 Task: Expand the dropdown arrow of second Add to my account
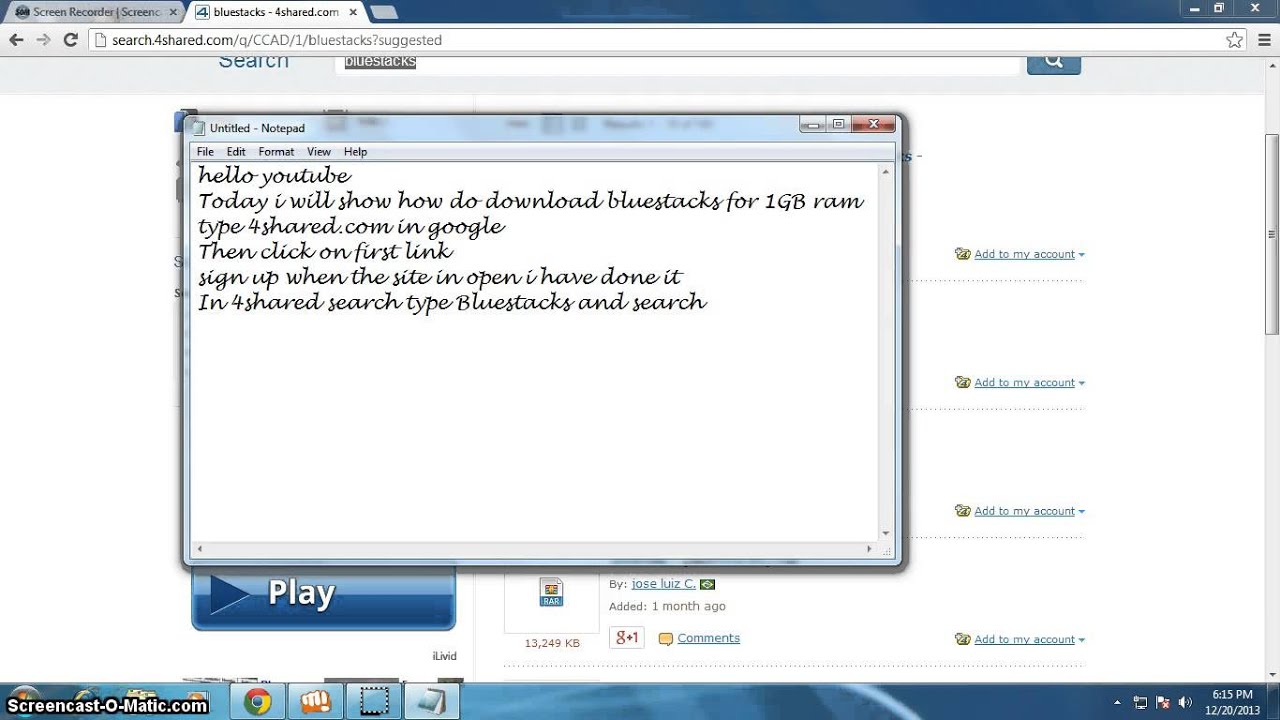[x=1082, y=384]
